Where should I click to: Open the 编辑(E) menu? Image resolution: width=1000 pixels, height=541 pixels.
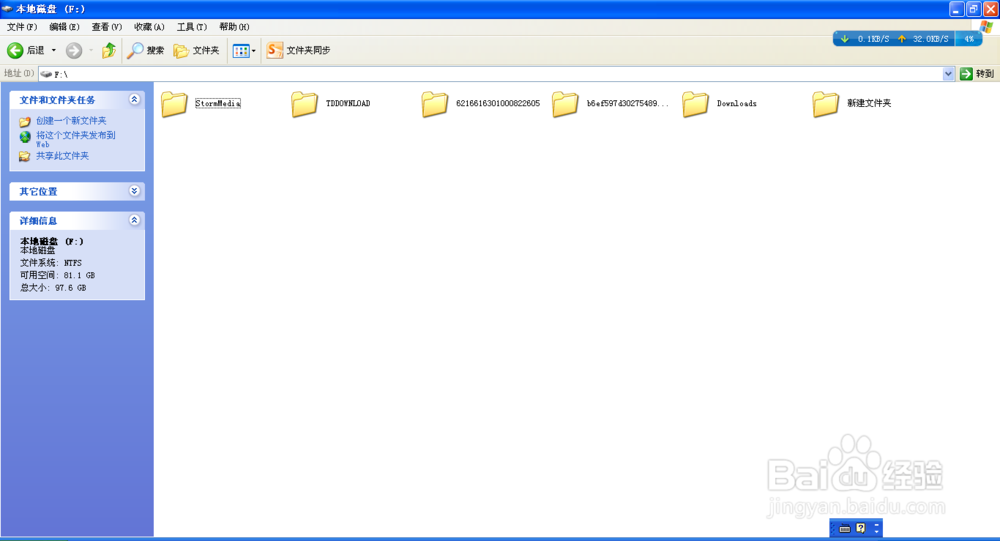pyautogui.click(x=64, y=27)
